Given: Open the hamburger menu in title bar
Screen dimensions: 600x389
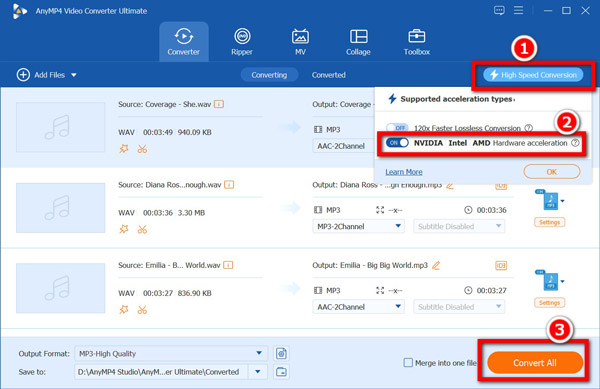Looking at the screenshot, I should 518,10.
